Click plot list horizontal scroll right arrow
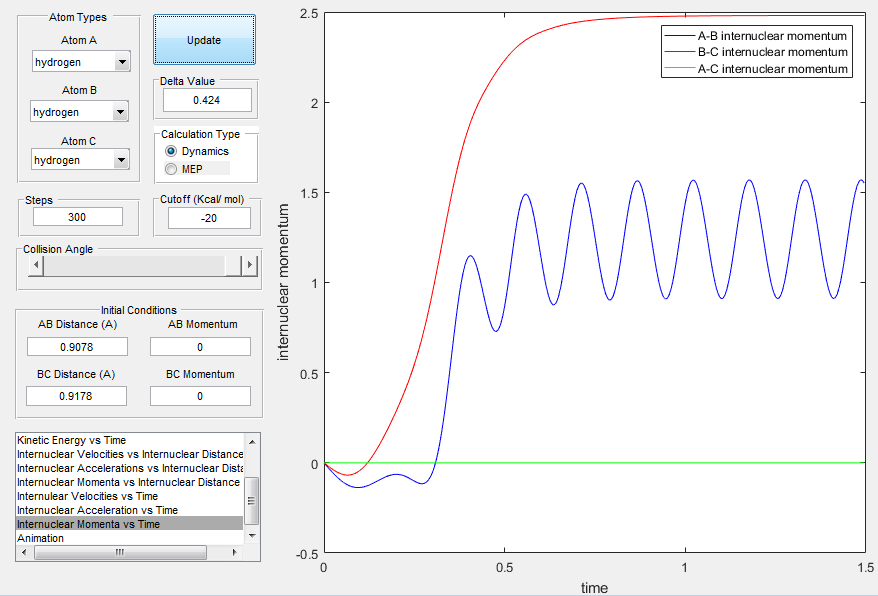Image resolution: width=878 pixels, height=596 pixels. [235, 552]
